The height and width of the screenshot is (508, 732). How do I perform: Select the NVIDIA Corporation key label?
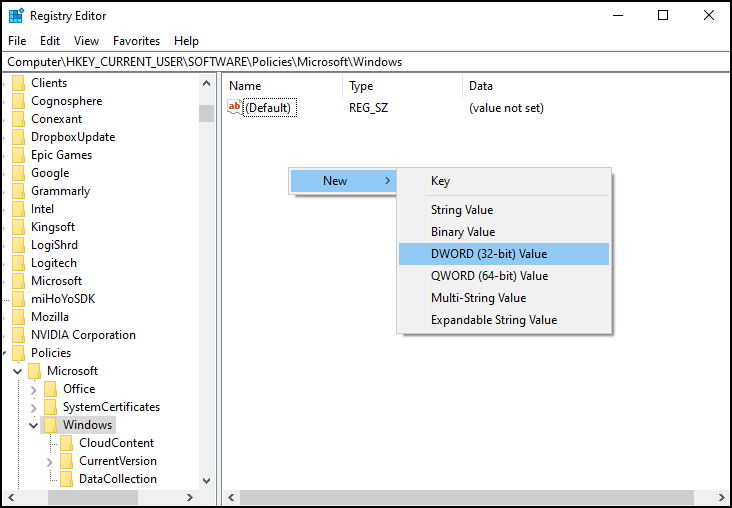(x=84, y=335)
